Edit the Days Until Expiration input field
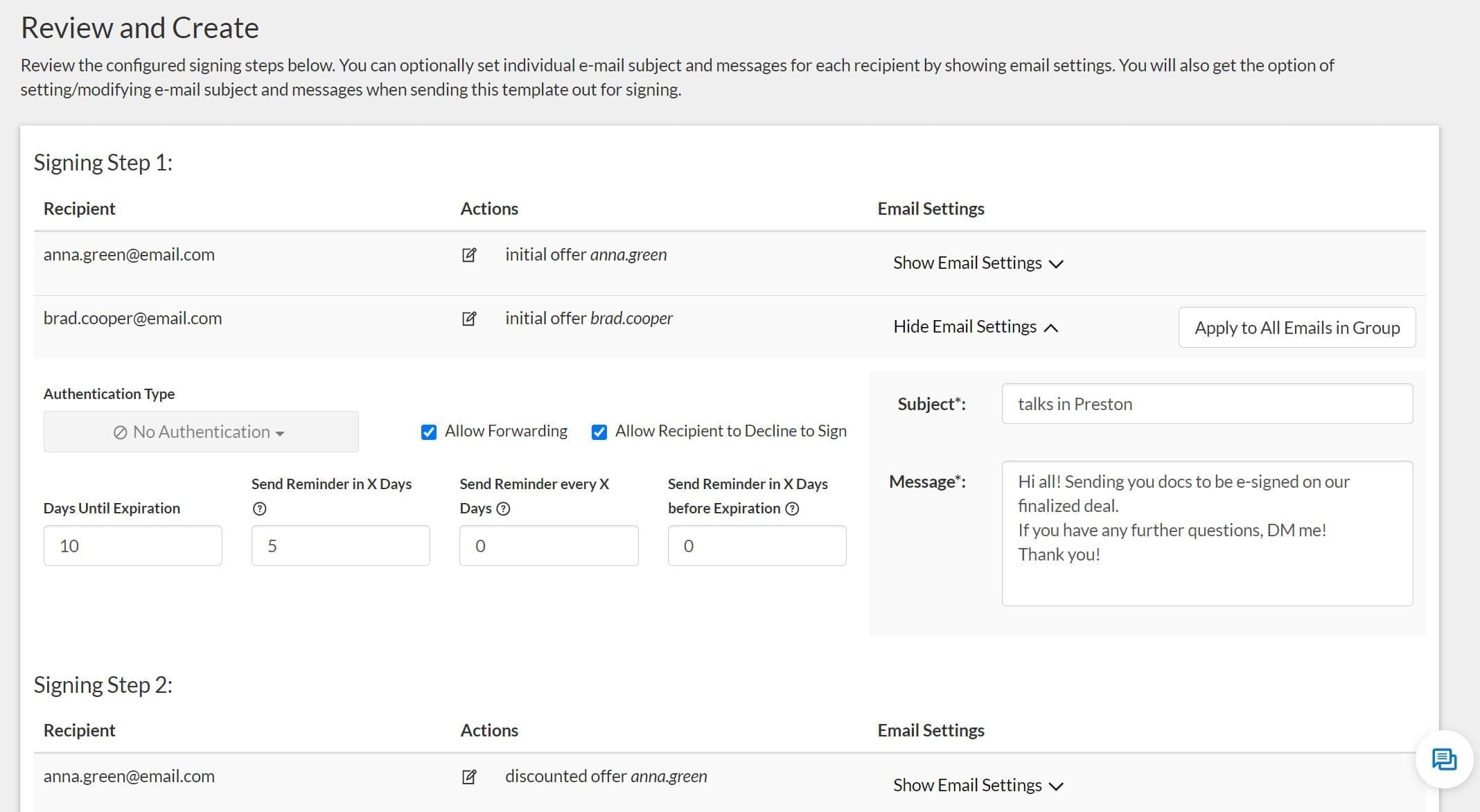The height and width of the screenshot is (812, 1480). tap(132, 545)
